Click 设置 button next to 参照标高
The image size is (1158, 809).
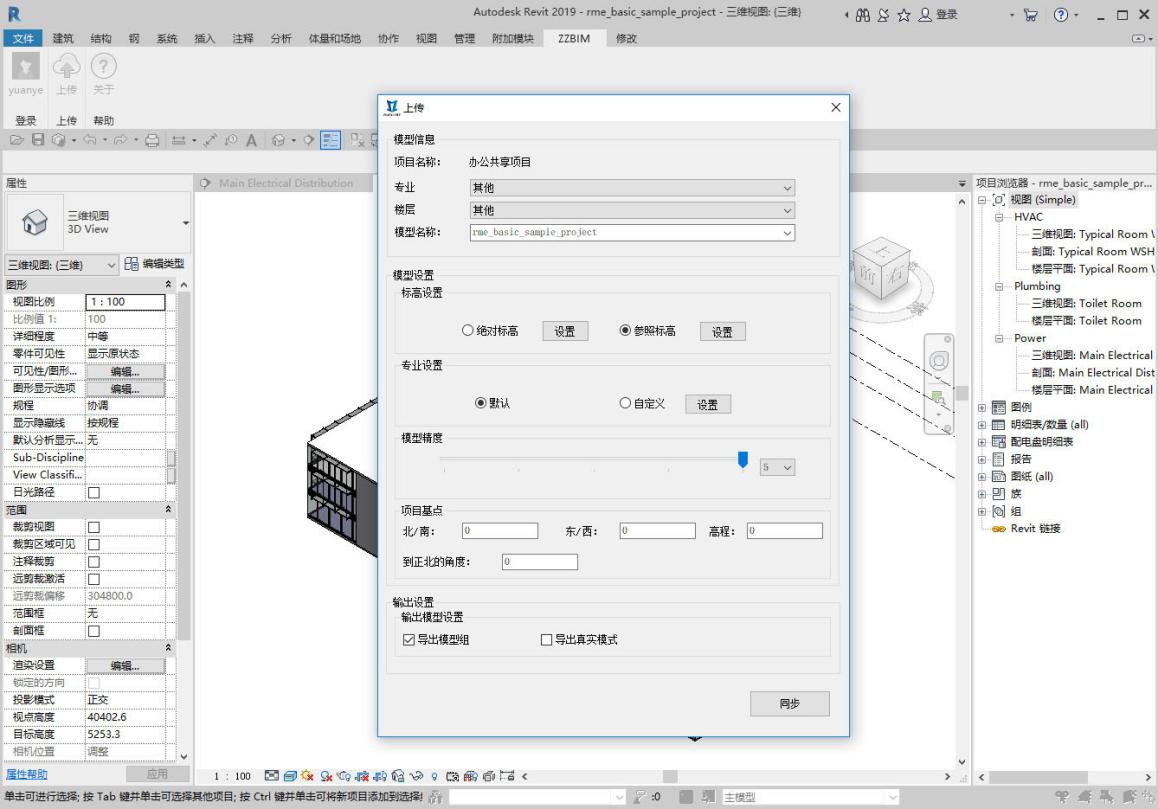point(722,332)
